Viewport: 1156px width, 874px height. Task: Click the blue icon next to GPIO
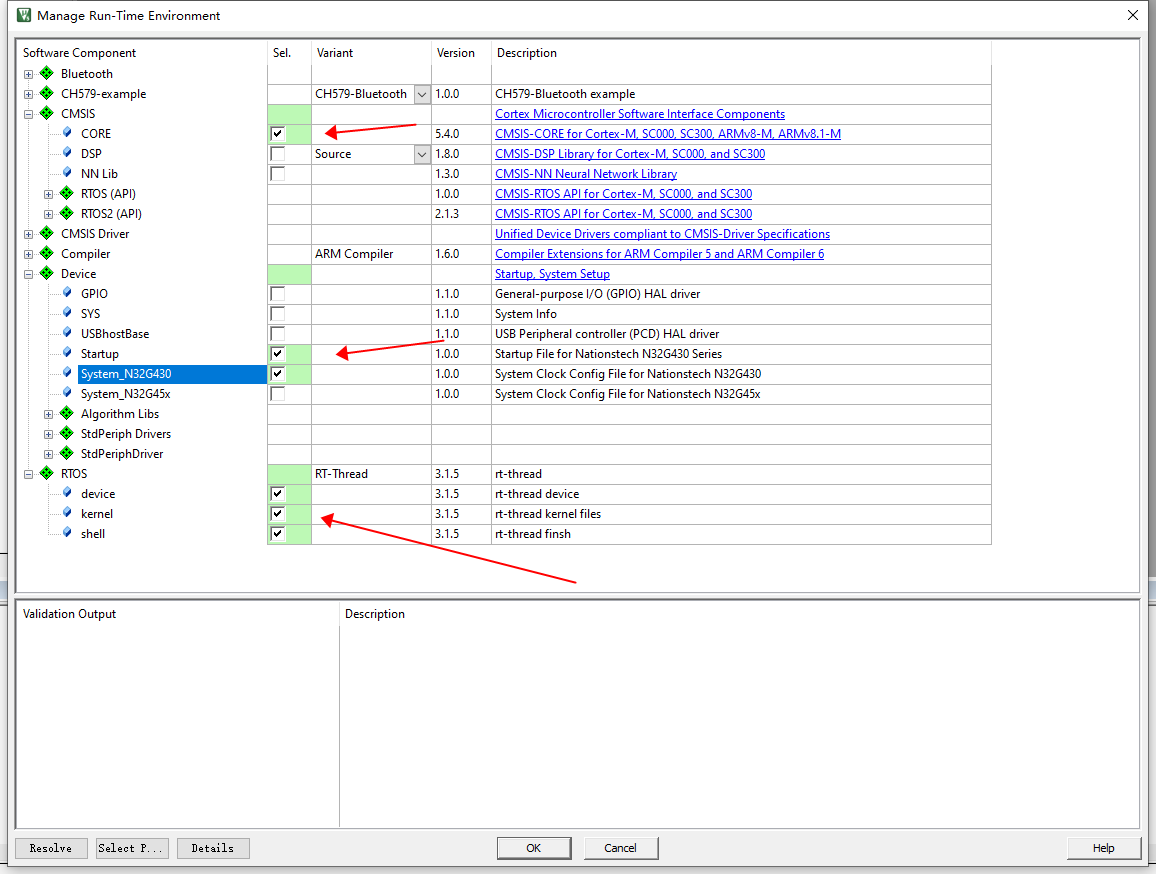coord(67,294)
